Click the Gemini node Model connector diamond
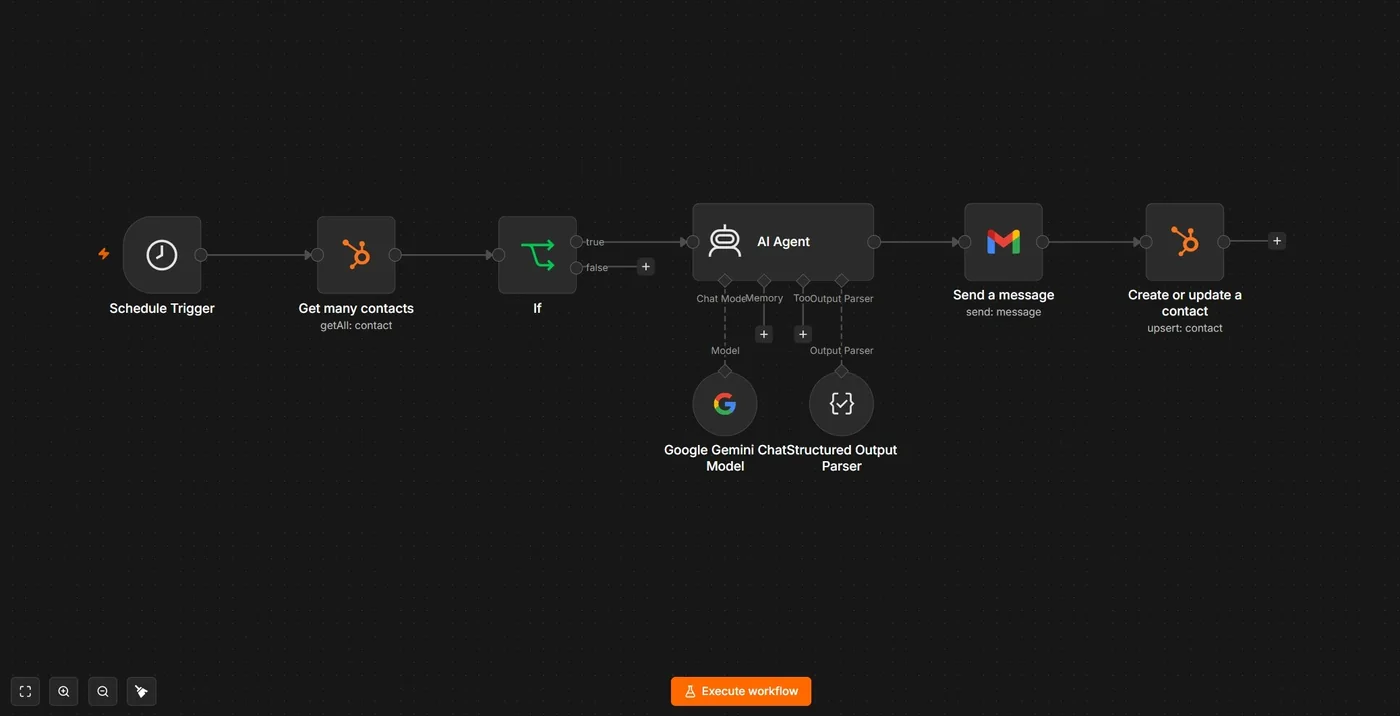Screen dimensions: 1400x716 [x=725, y=371]
